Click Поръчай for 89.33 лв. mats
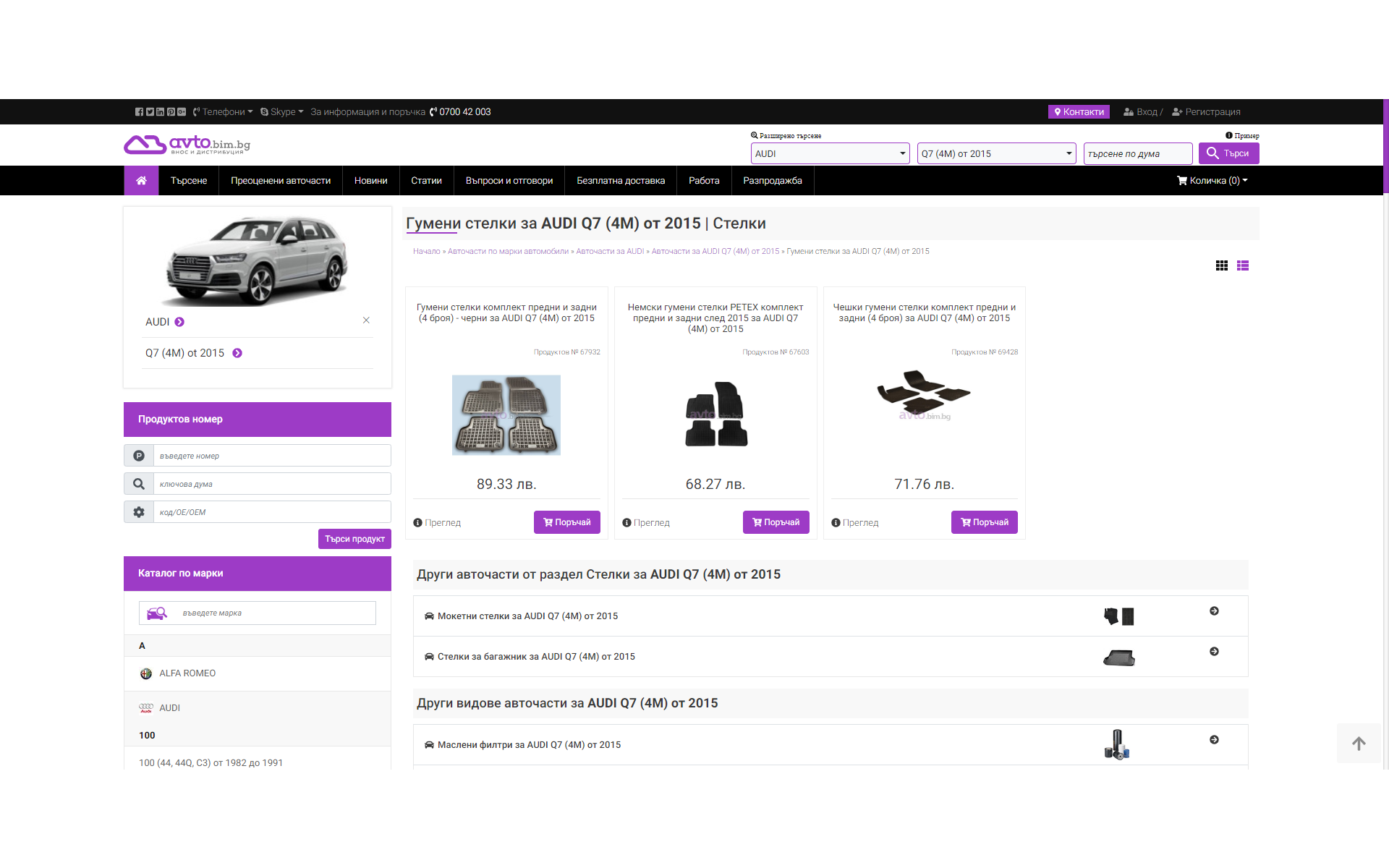This screenshot has width=1389, height=868. click(x=566, y=522)
